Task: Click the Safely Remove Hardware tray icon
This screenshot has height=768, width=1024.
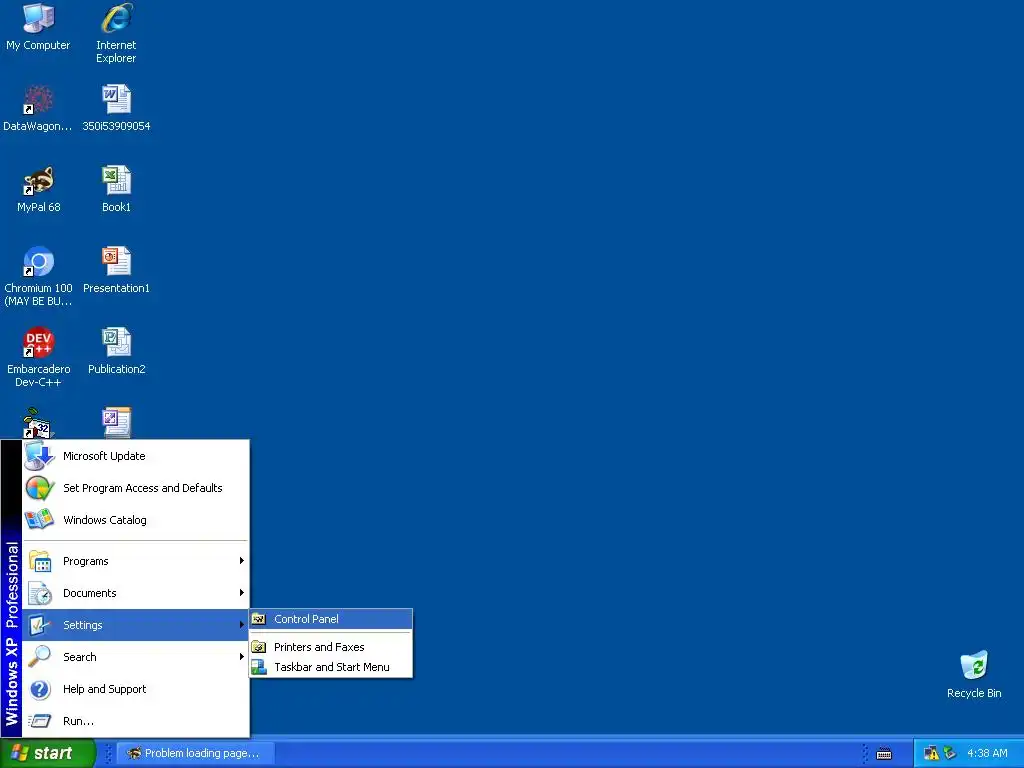Action: pos(950,753)
